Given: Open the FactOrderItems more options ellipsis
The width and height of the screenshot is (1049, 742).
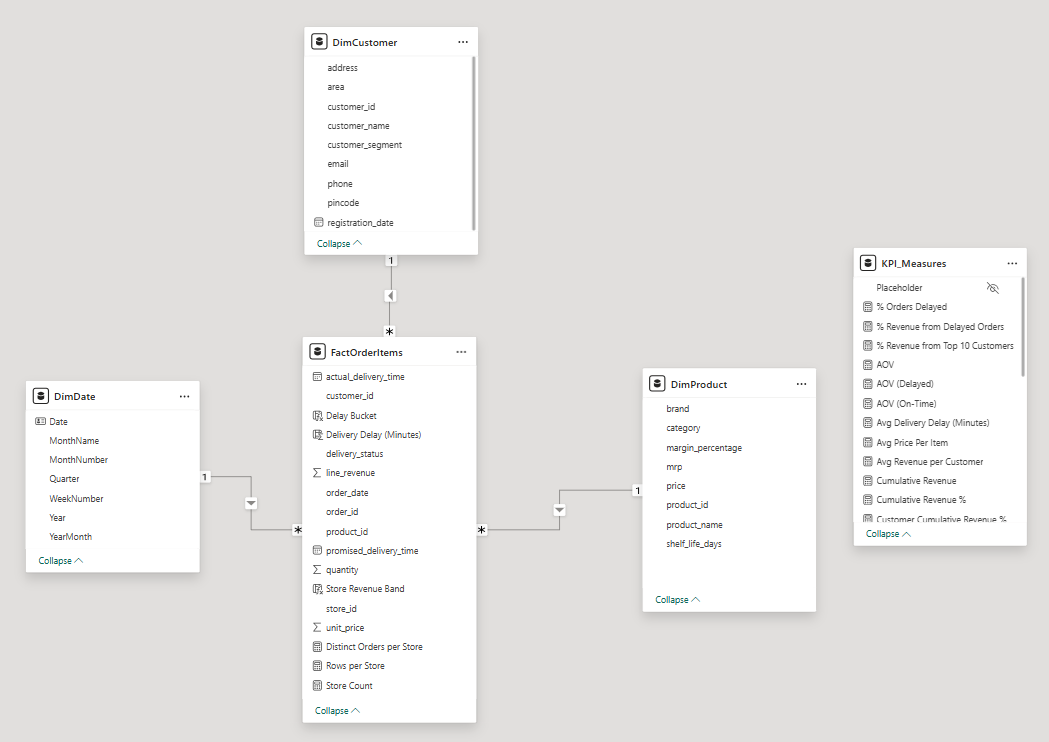Looking at the screenshot, I should (x=461, y=352).
